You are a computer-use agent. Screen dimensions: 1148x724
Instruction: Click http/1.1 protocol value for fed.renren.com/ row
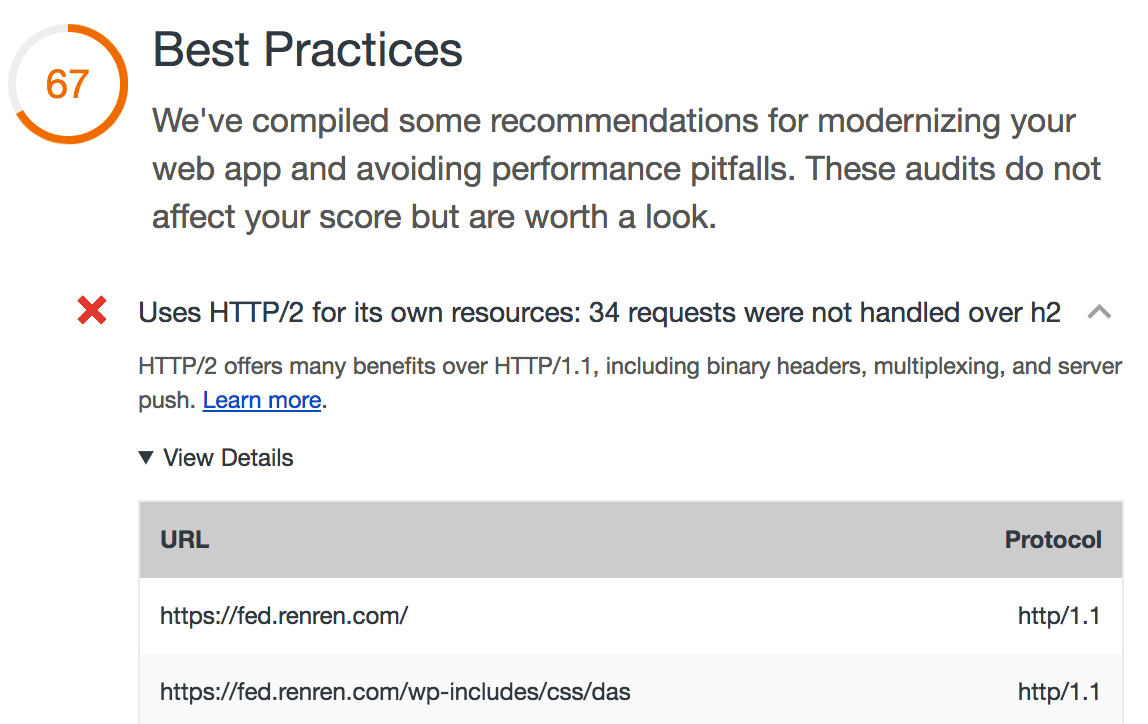pos(1059,616)
